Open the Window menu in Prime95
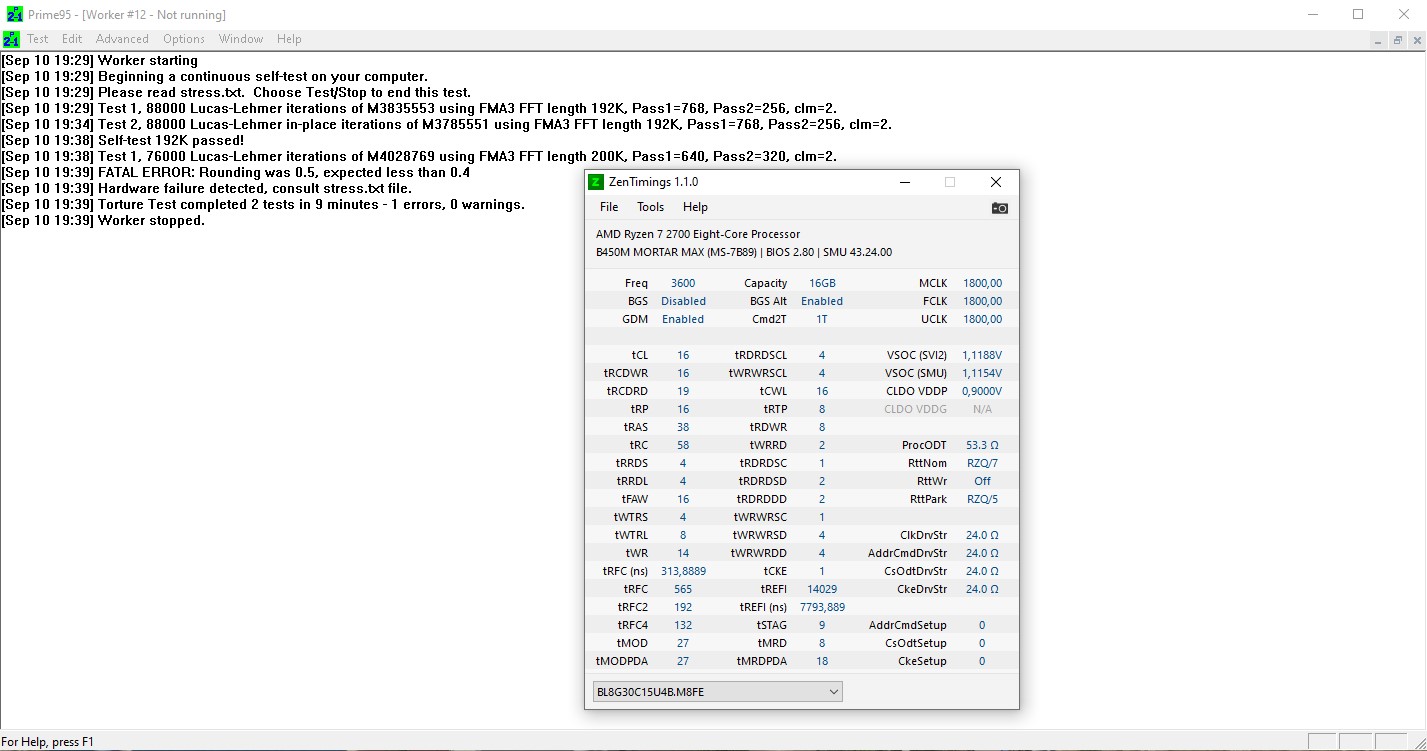 (241, 39)
